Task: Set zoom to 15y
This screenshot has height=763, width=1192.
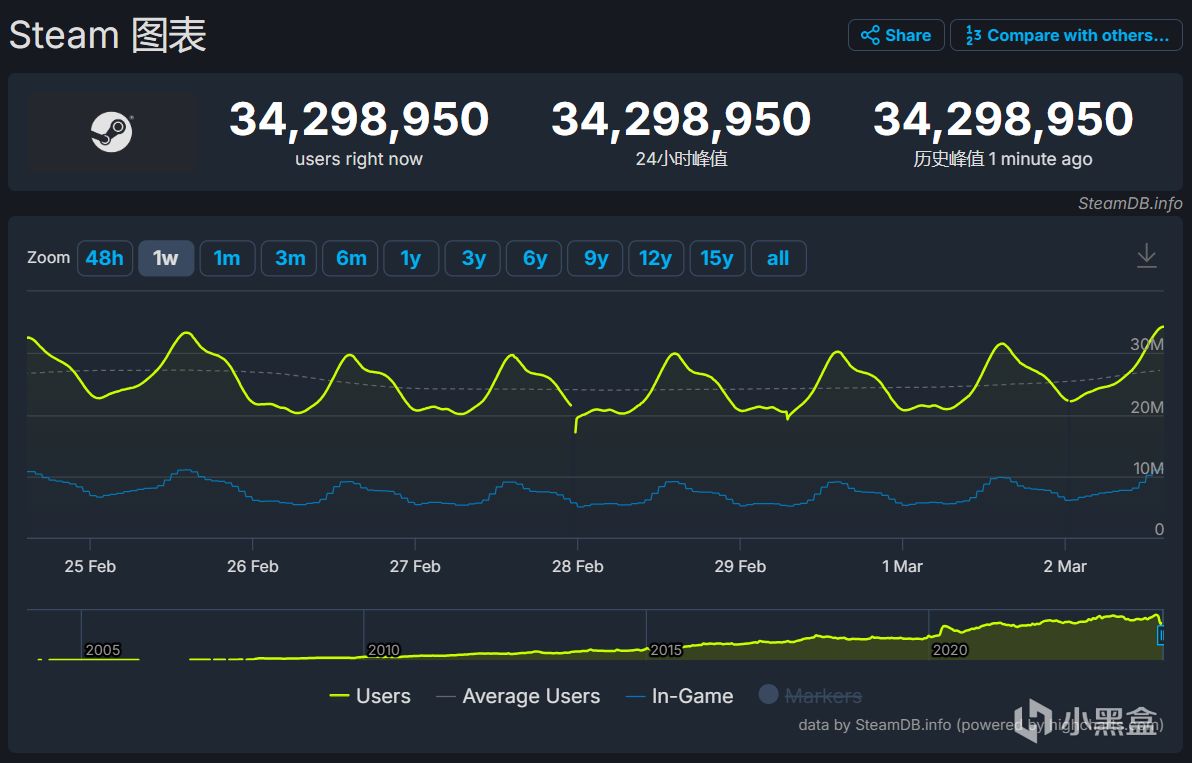Action: point(718,258)
